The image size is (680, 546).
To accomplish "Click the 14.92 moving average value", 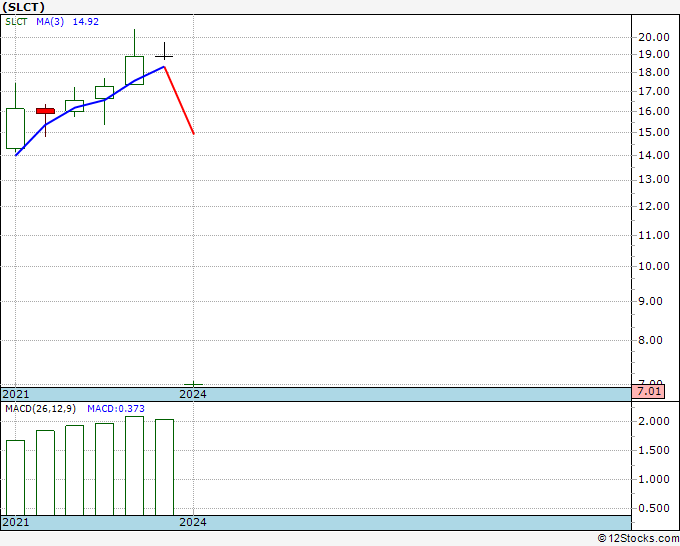I will pyautogui.click(x=85, y=22).
